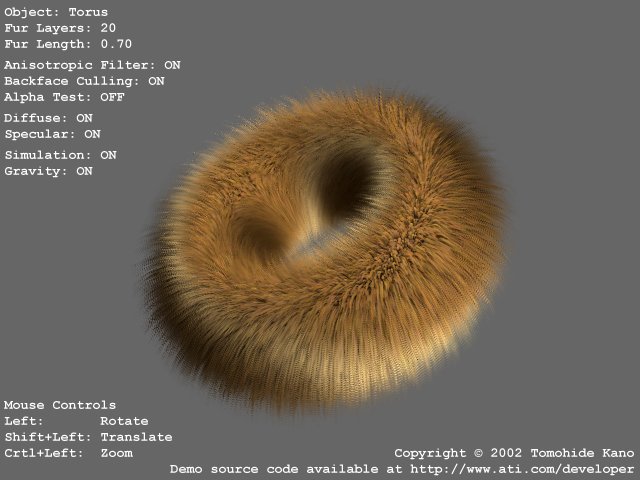This screenshot has height=480, width=640.
Task: Click the Crtl+Left: Zoom hint
Action: tap(67, 453)
